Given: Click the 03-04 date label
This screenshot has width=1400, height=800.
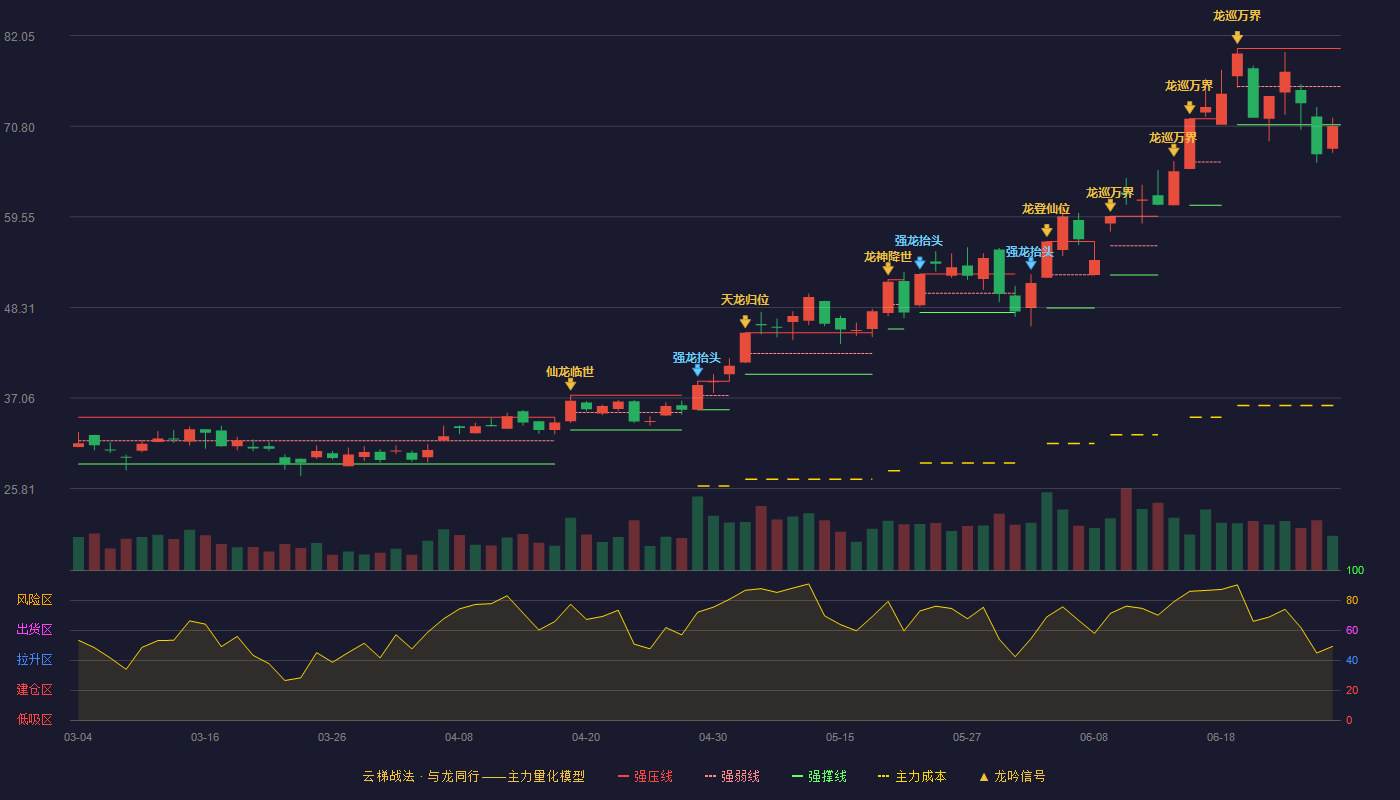Looking at the screenshot, I should tap(78, 737).
